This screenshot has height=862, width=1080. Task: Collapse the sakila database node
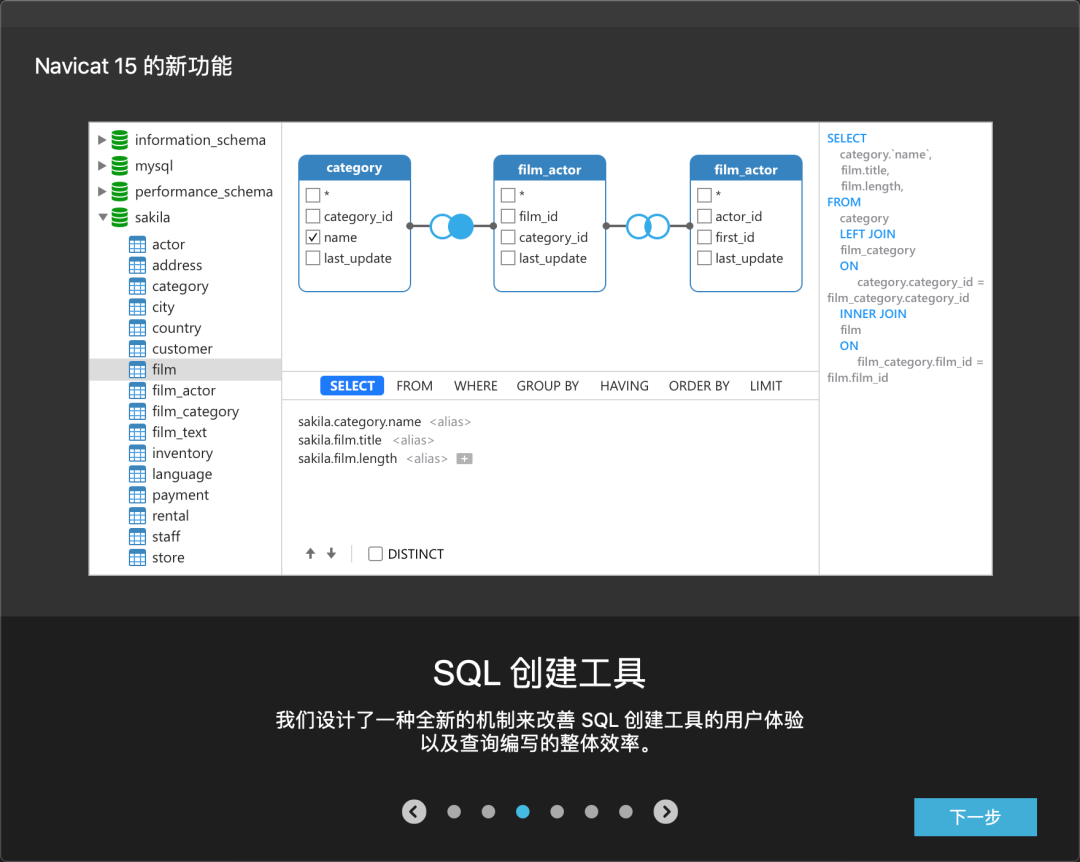[x=103, y=217]
